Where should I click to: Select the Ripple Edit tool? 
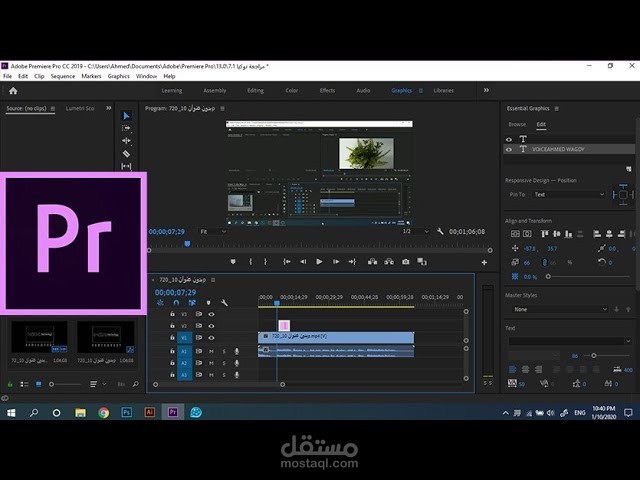pos(127,141)
